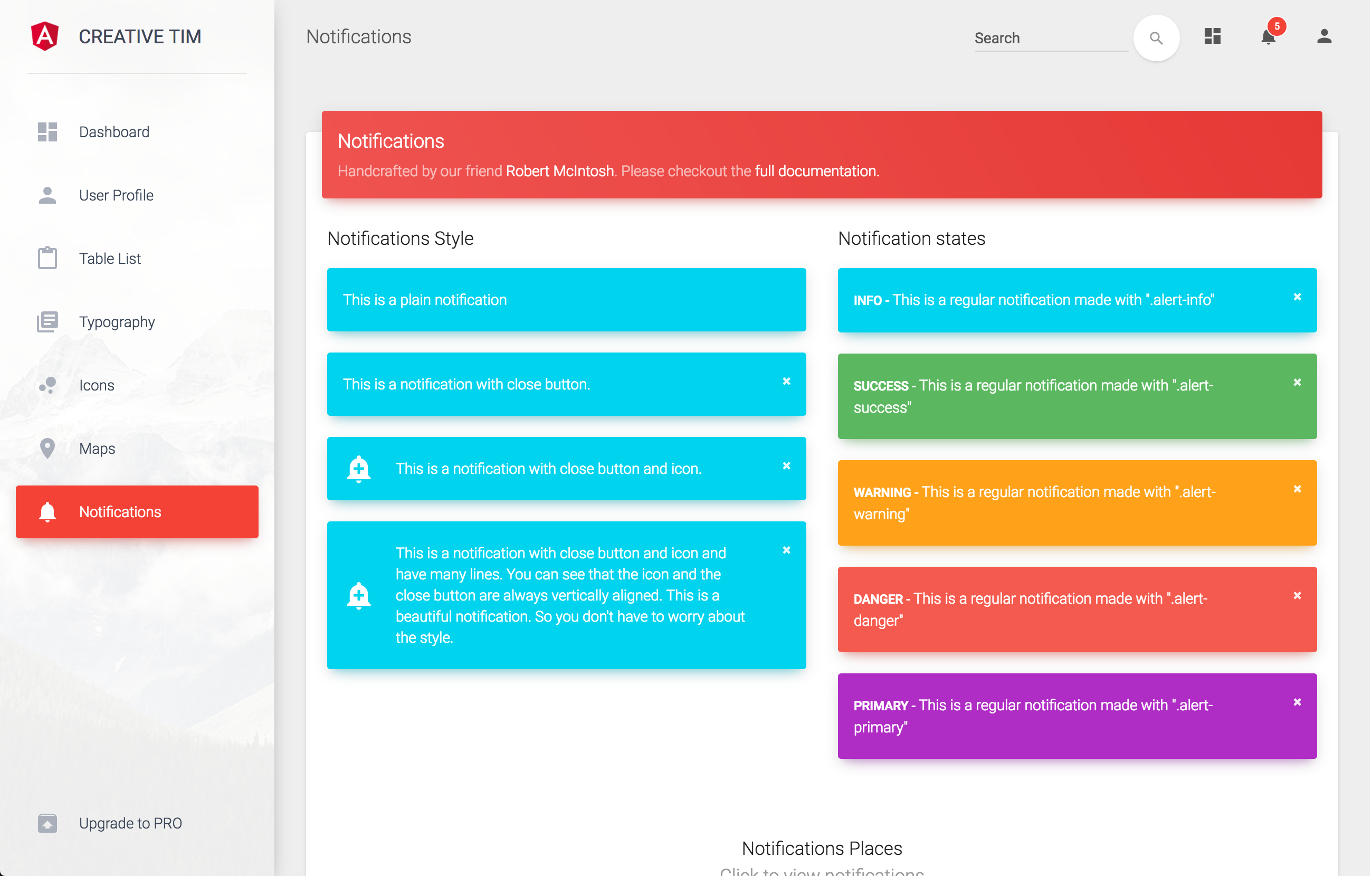Image resolution: width=1372 pixels, height=876 pixels.
Task: Open the full documentation link
Action: tap(816, 171)
